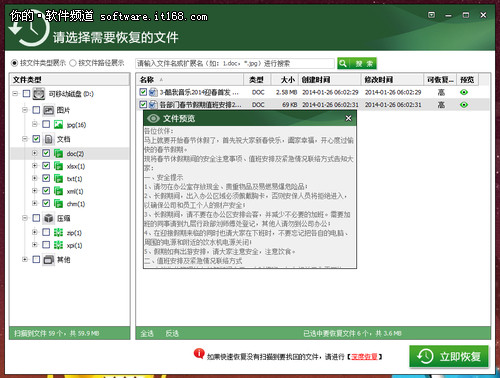Collapse the documents tree node

pos(25,139)
